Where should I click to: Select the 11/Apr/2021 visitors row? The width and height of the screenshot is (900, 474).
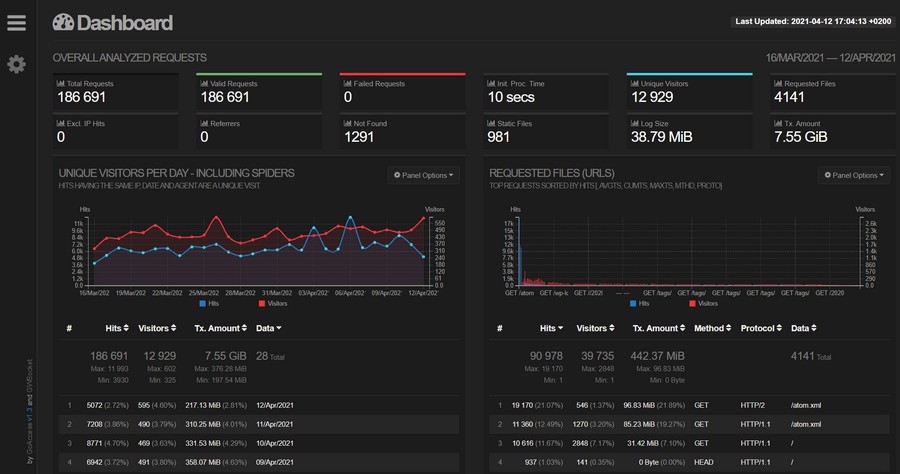click(258, 424)
